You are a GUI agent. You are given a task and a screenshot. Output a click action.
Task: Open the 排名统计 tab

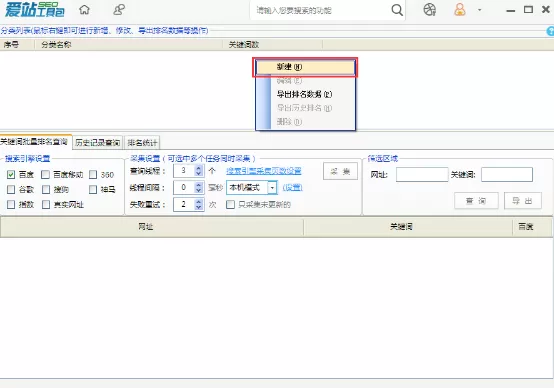(142, 143)
